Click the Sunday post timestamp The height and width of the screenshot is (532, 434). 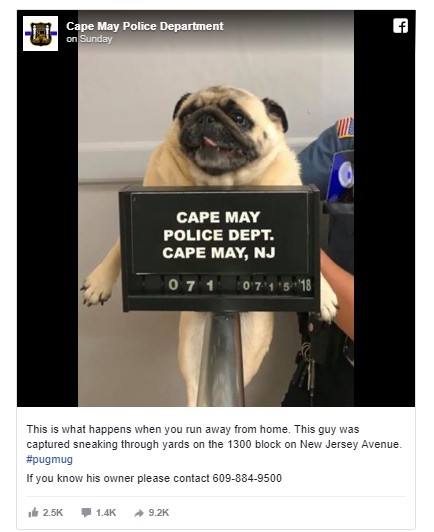coord(96,39)
